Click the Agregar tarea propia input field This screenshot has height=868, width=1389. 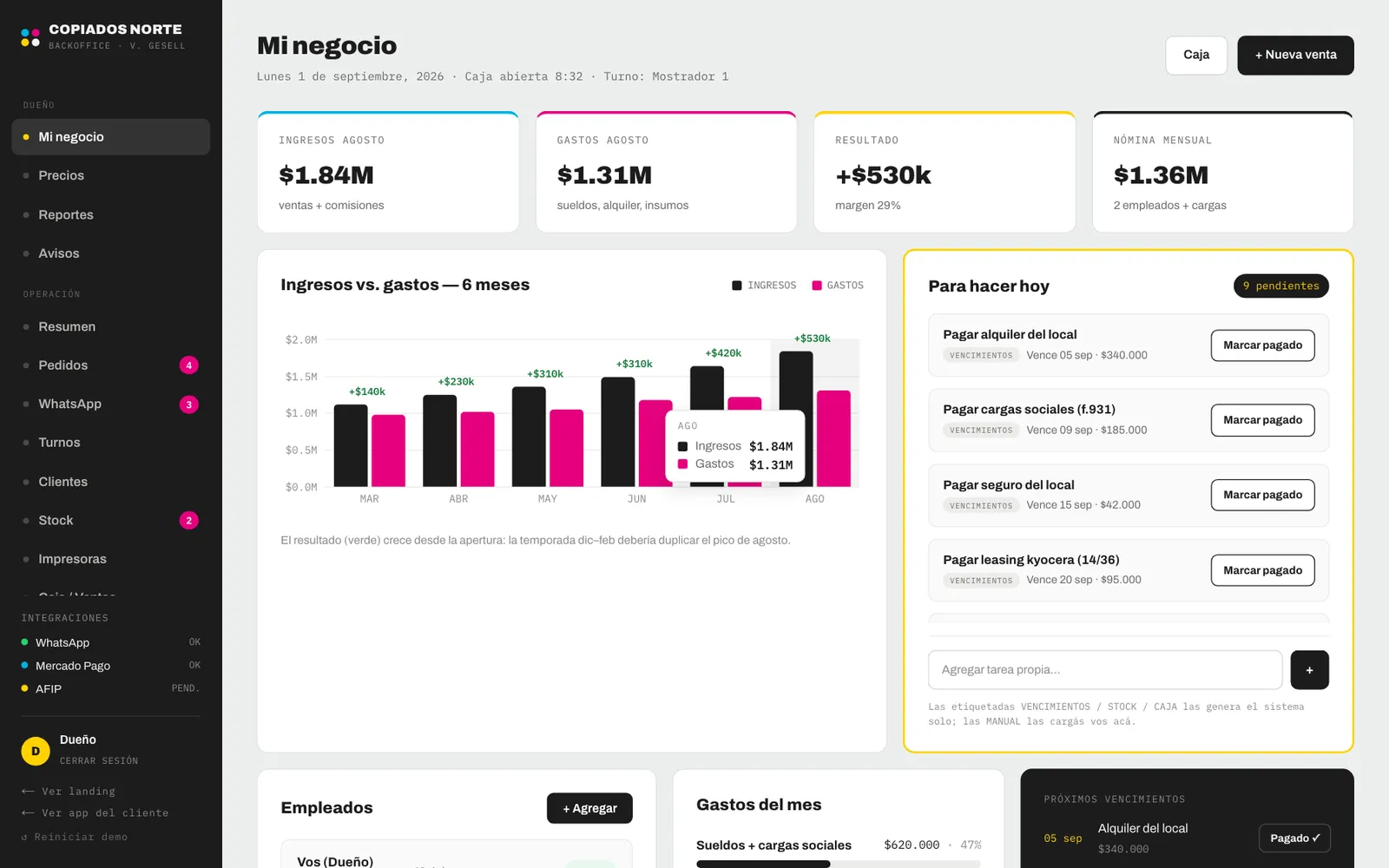click(x=1105, y=670)
